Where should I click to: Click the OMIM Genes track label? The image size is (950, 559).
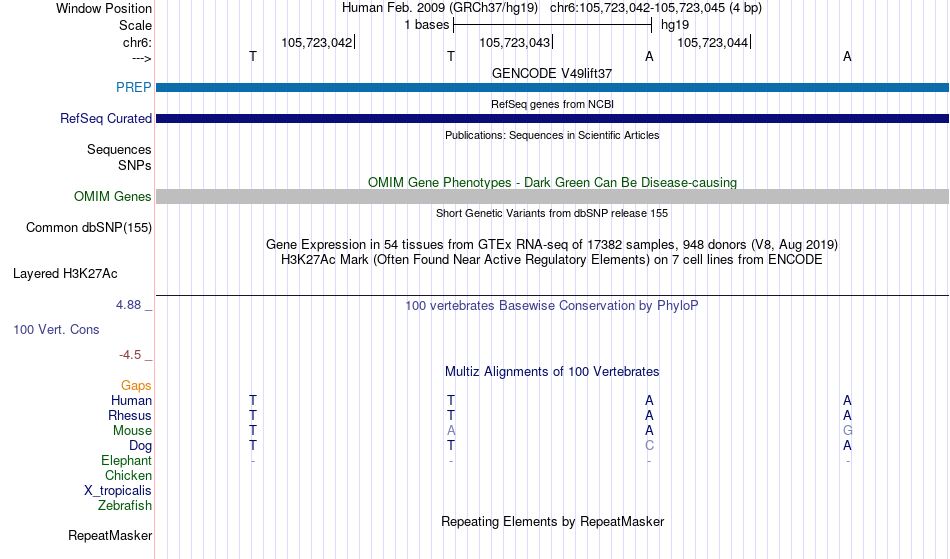tap(112, 196)
